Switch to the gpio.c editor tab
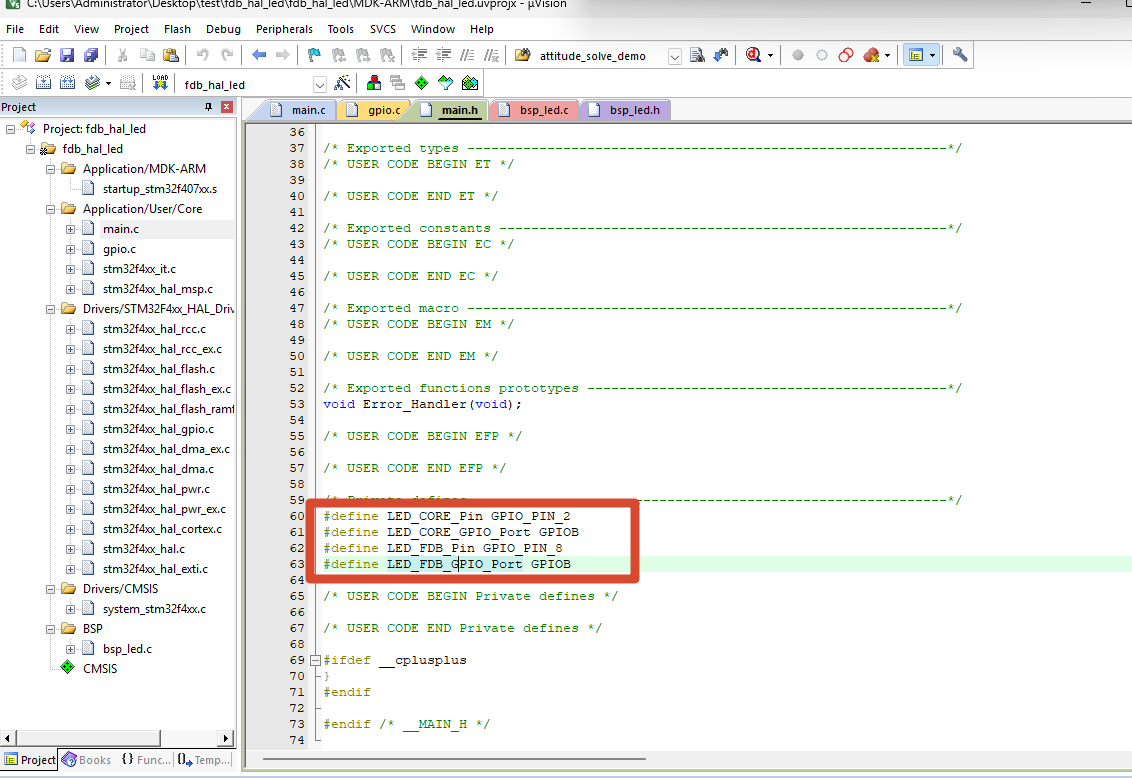1132x778 pixels. (x=375, y=110)
